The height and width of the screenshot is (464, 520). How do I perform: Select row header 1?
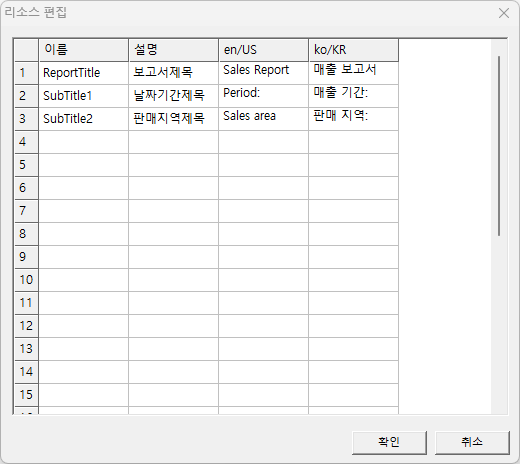point(26,73)
